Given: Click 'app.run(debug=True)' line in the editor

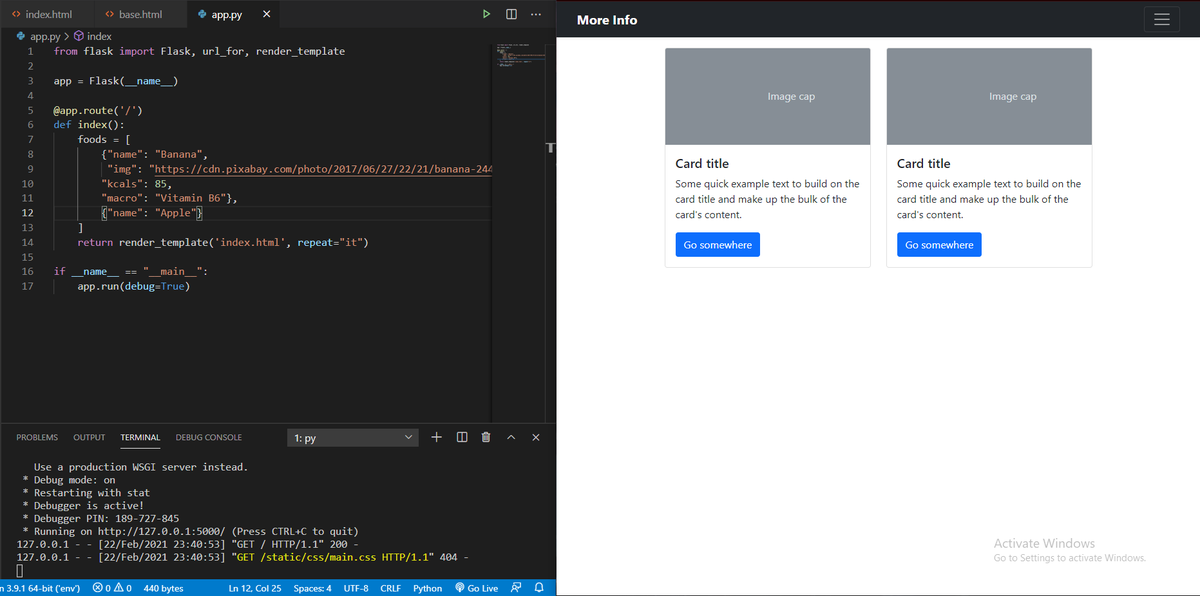Looking at the screenshot, I should [133, 286].
